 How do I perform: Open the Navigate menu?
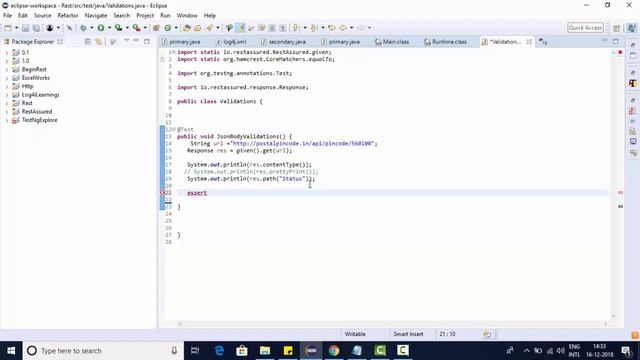tap(96, 16)
